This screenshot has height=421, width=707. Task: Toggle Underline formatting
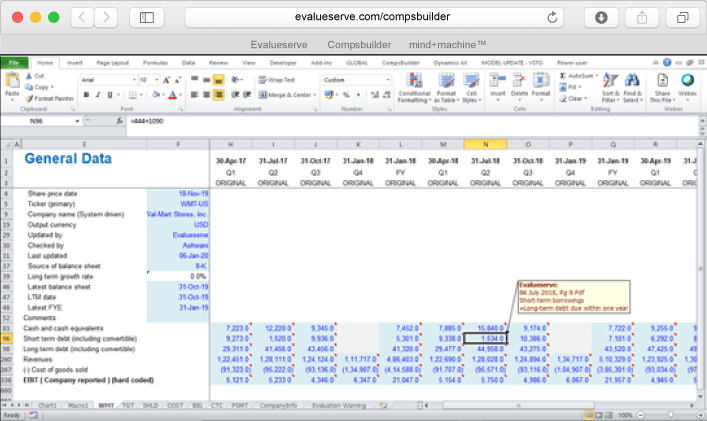click(110, 95)
